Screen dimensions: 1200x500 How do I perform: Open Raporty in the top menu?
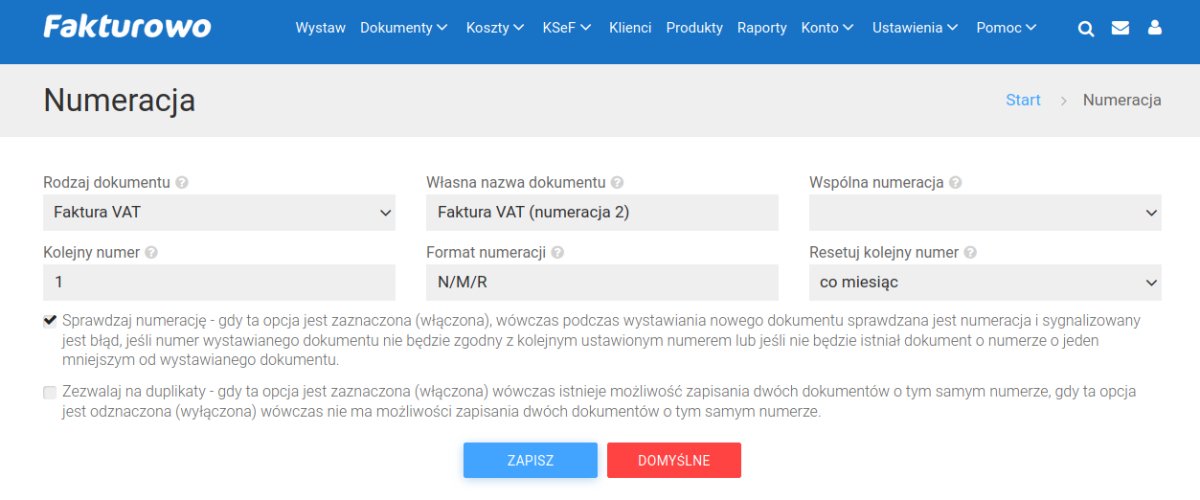762,28
